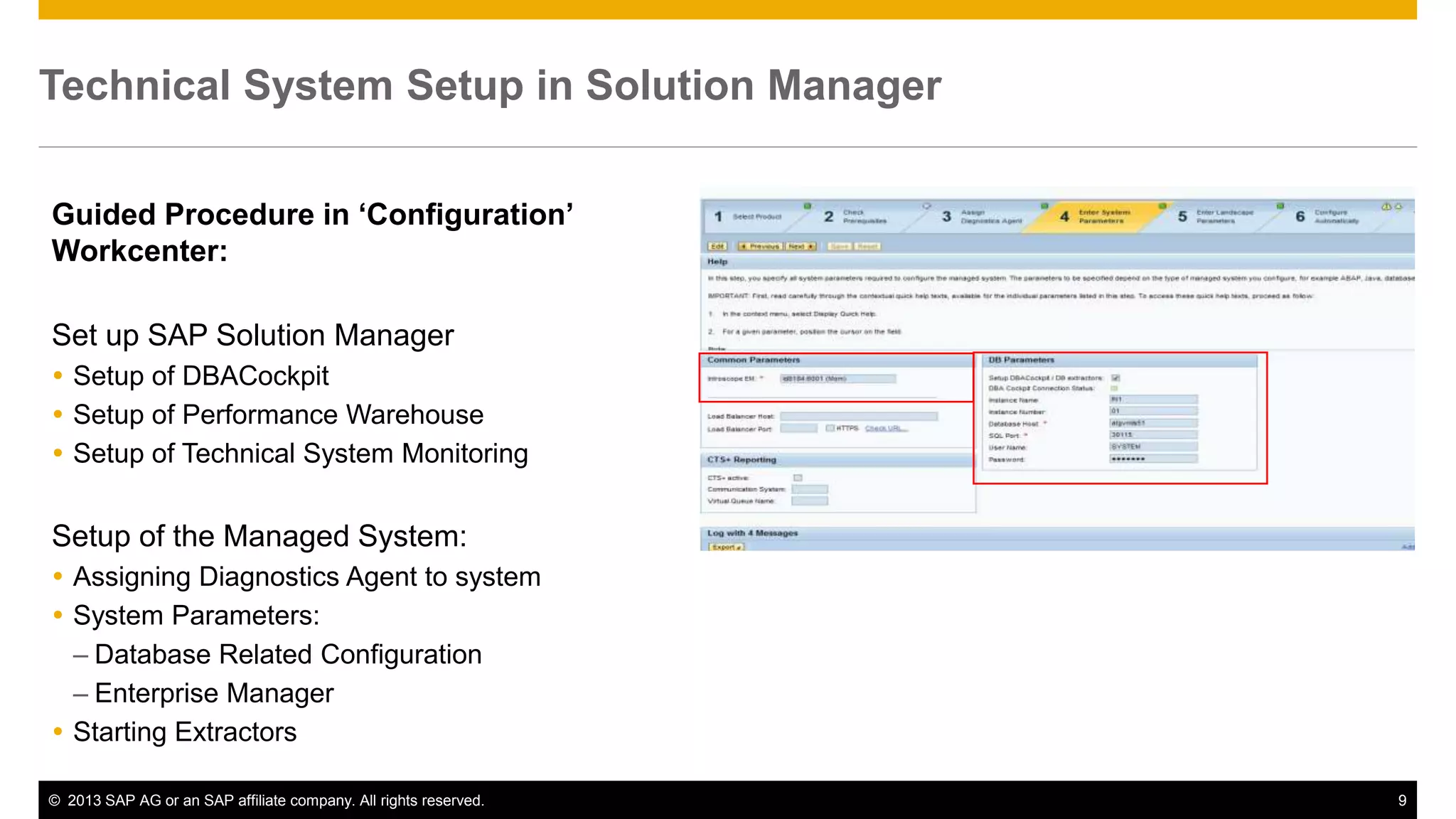The width and height of the screenshot is (1456, 819).
Task: Click bullet 'Setup of Performance Warehouse'
Action: (x=279, y=414)
